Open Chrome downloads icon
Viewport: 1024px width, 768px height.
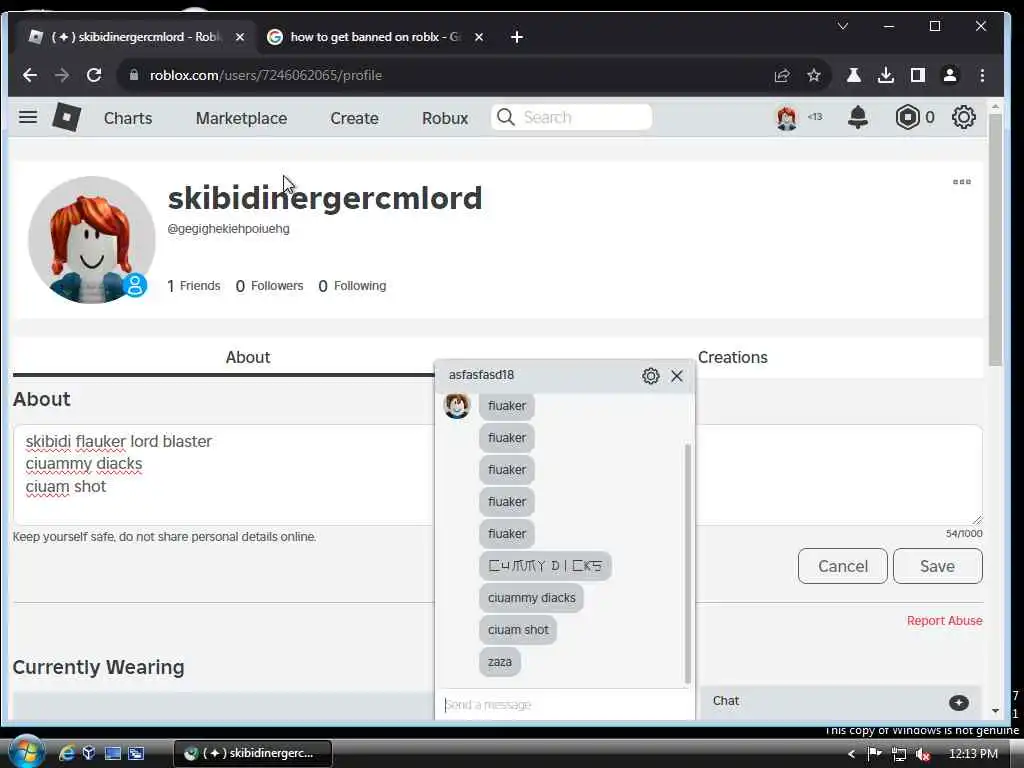[886, 75]
